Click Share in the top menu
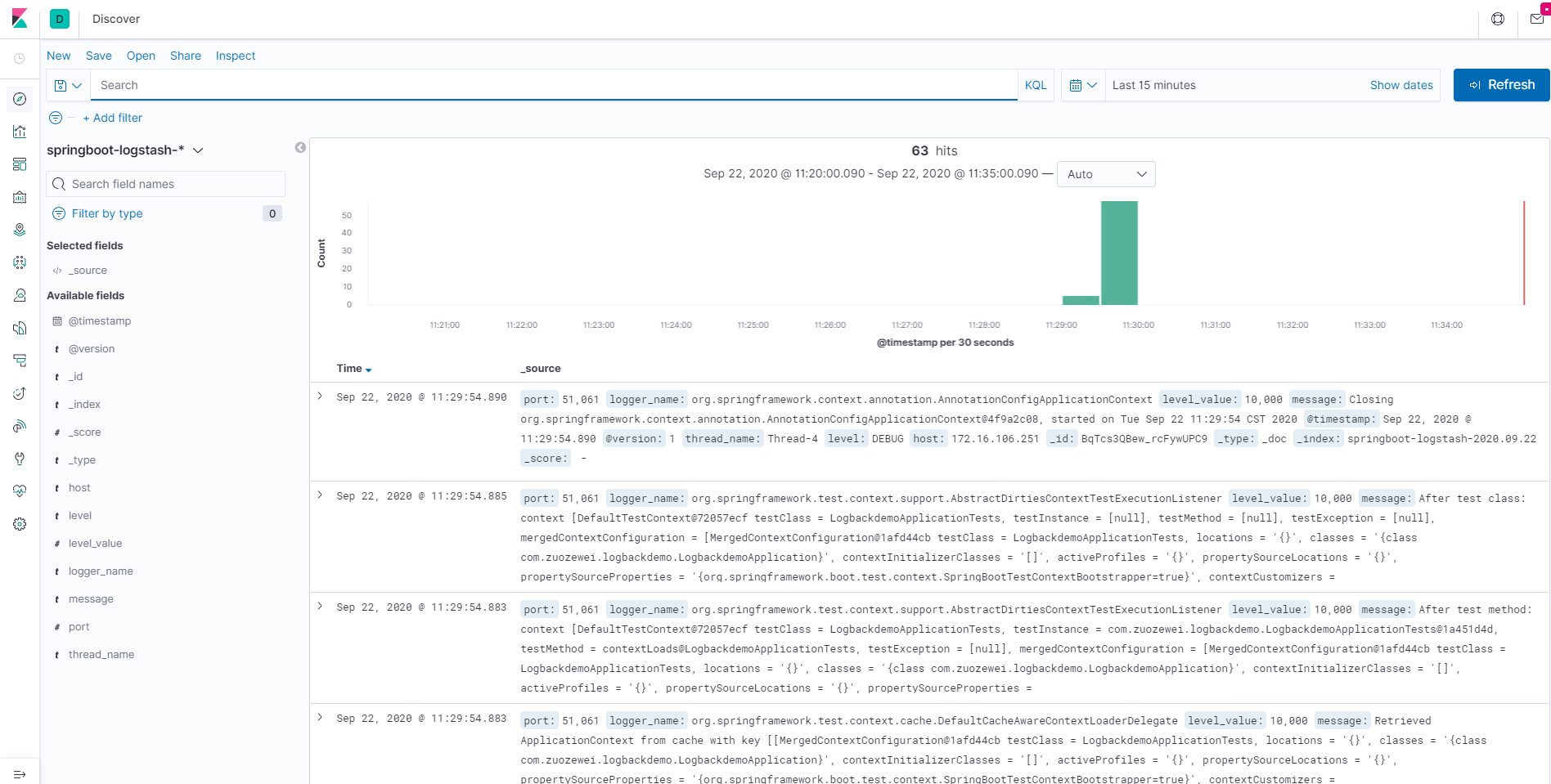Viewport: 1551px width, 784px height. click(x=186, y=56)
